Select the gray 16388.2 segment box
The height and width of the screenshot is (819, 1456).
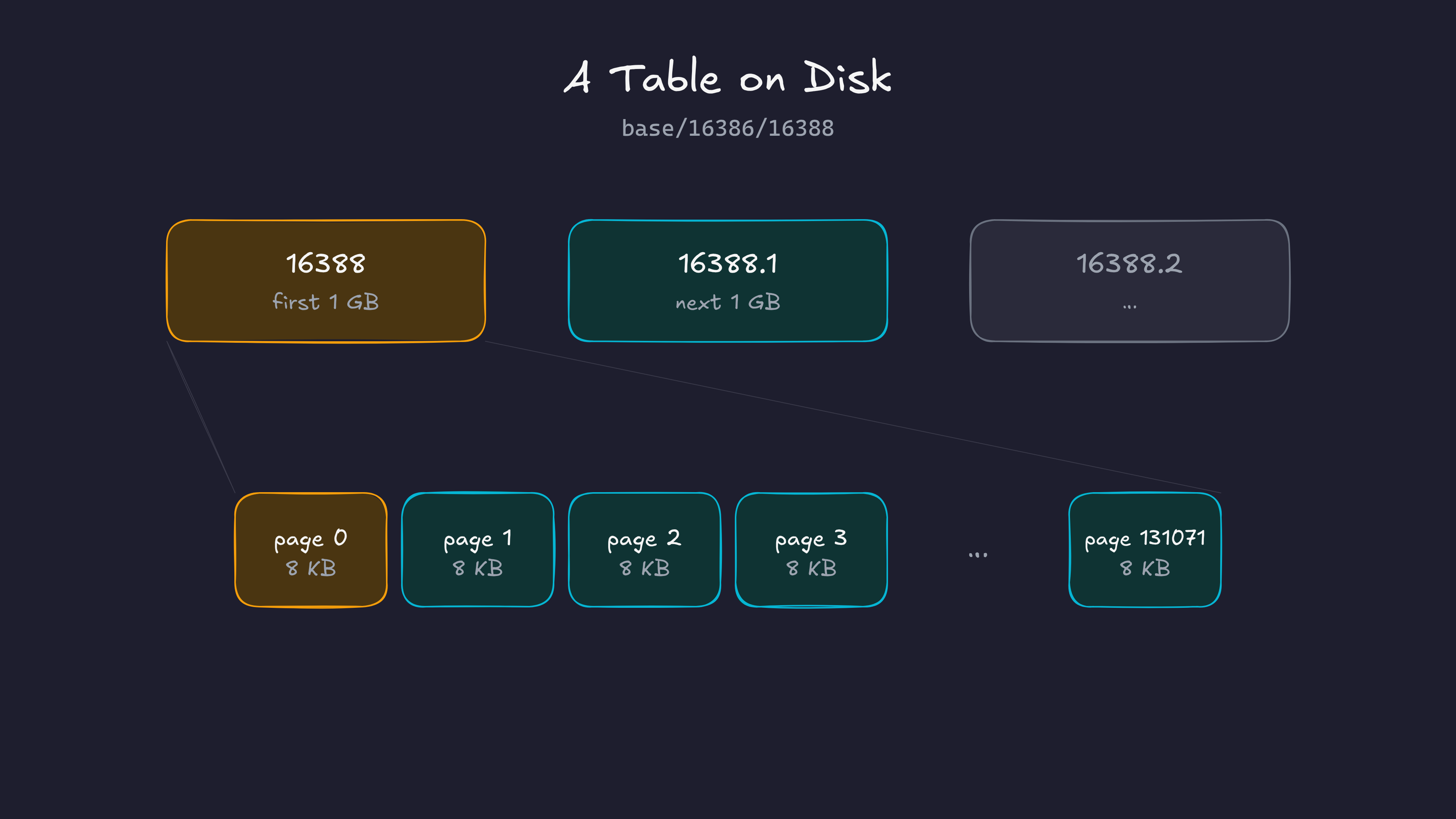coord(1130,281)
